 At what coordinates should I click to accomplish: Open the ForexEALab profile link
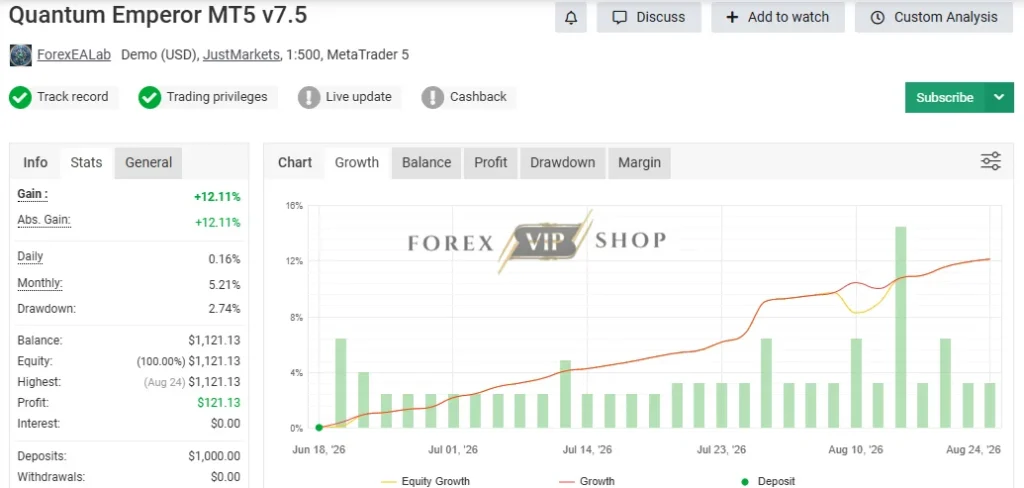click(x=74, y=55)
